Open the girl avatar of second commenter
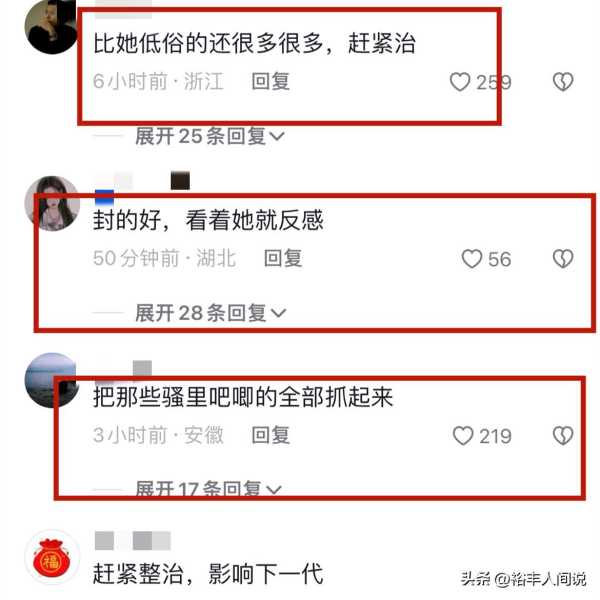600x600 pixels. (x=52, y=204)
